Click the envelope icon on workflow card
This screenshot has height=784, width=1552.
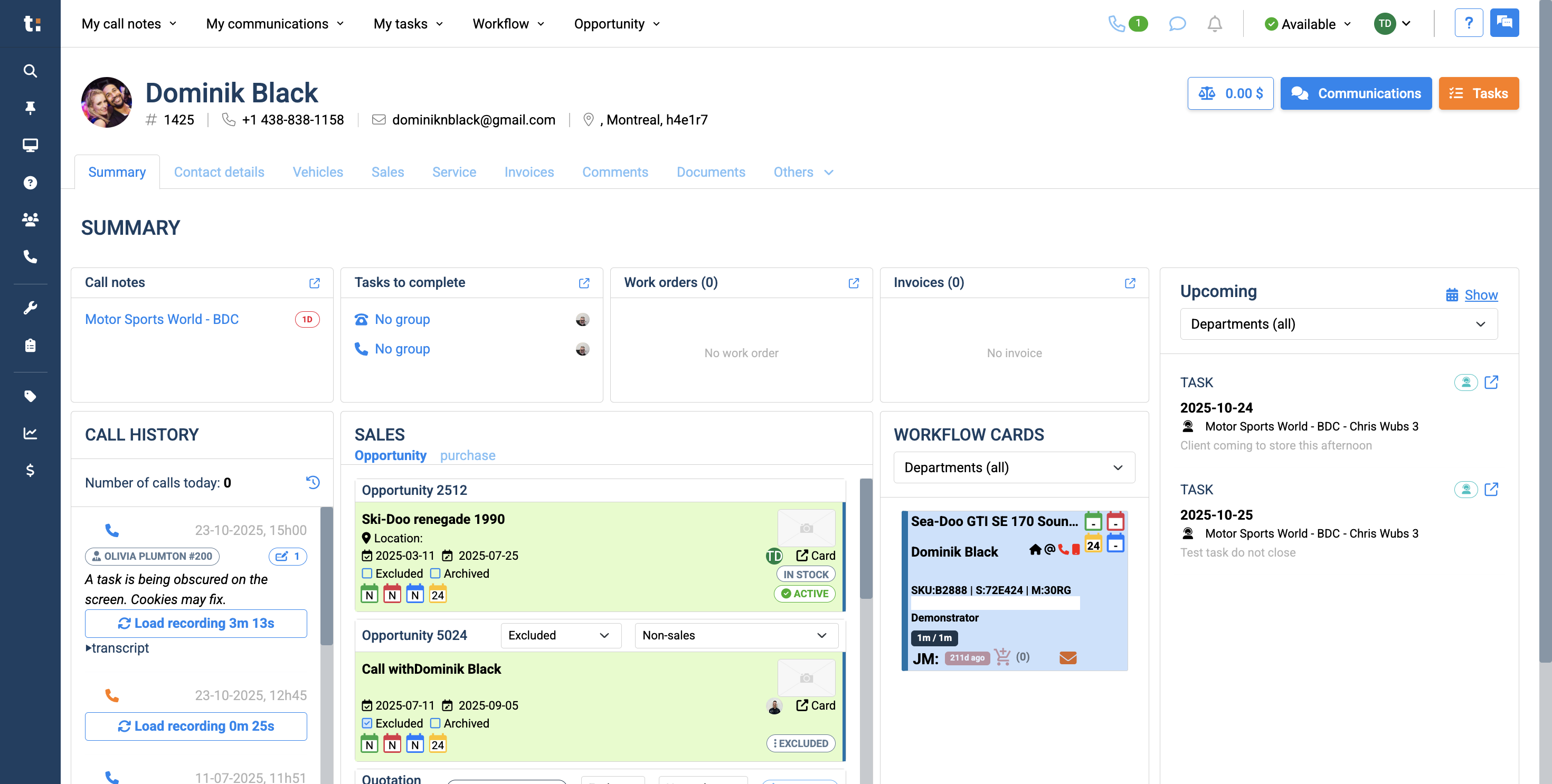[1067, 657]
